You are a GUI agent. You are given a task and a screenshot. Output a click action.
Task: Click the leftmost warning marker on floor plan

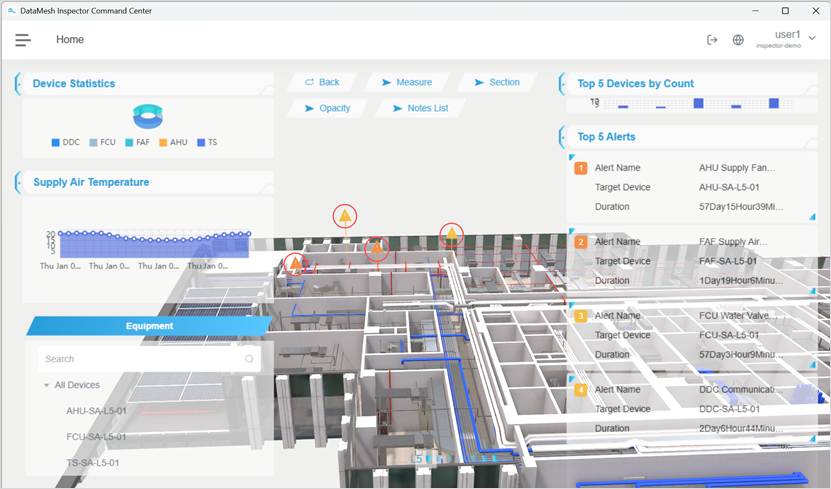click(x=295, y=265)
